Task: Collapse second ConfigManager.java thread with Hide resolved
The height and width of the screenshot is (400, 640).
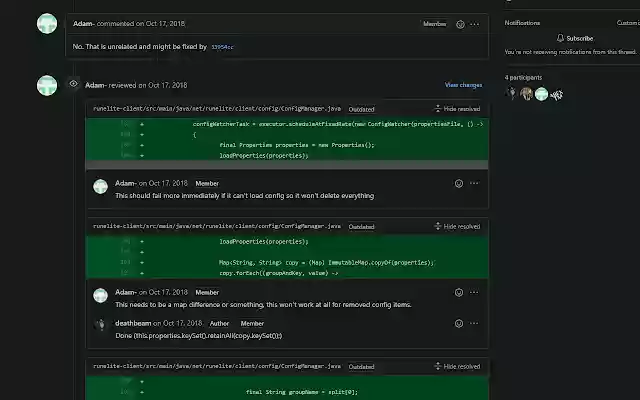Action: [x=458, y=226]
